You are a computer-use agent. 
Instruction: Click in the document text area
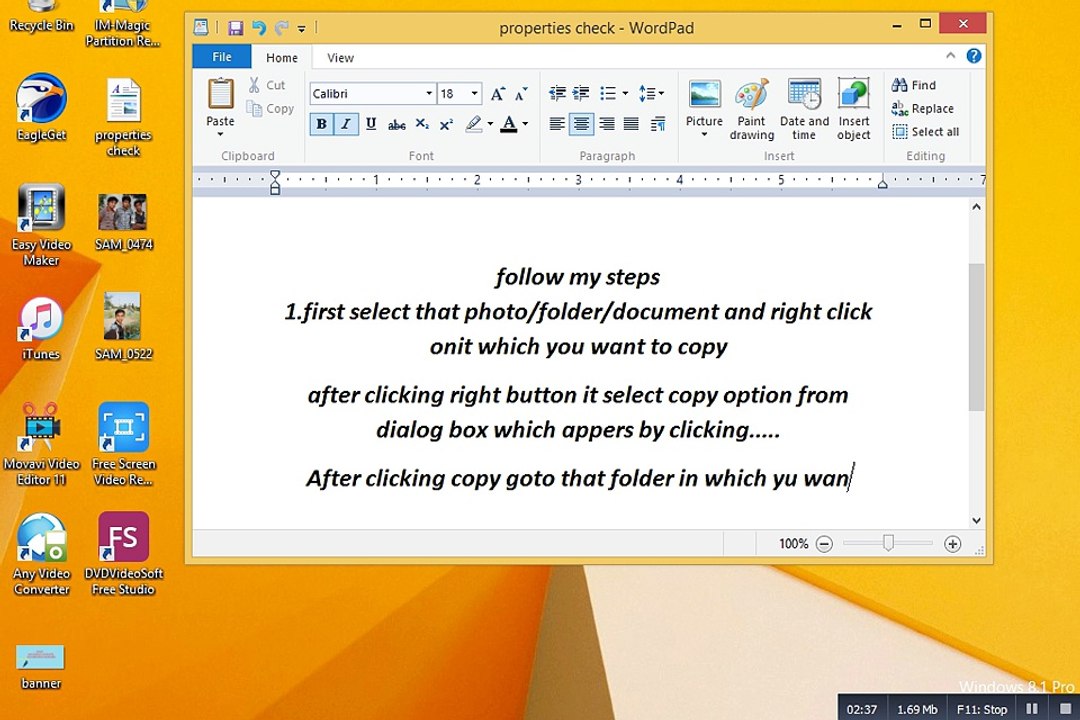pyautogui.click(x=580, y=363)
